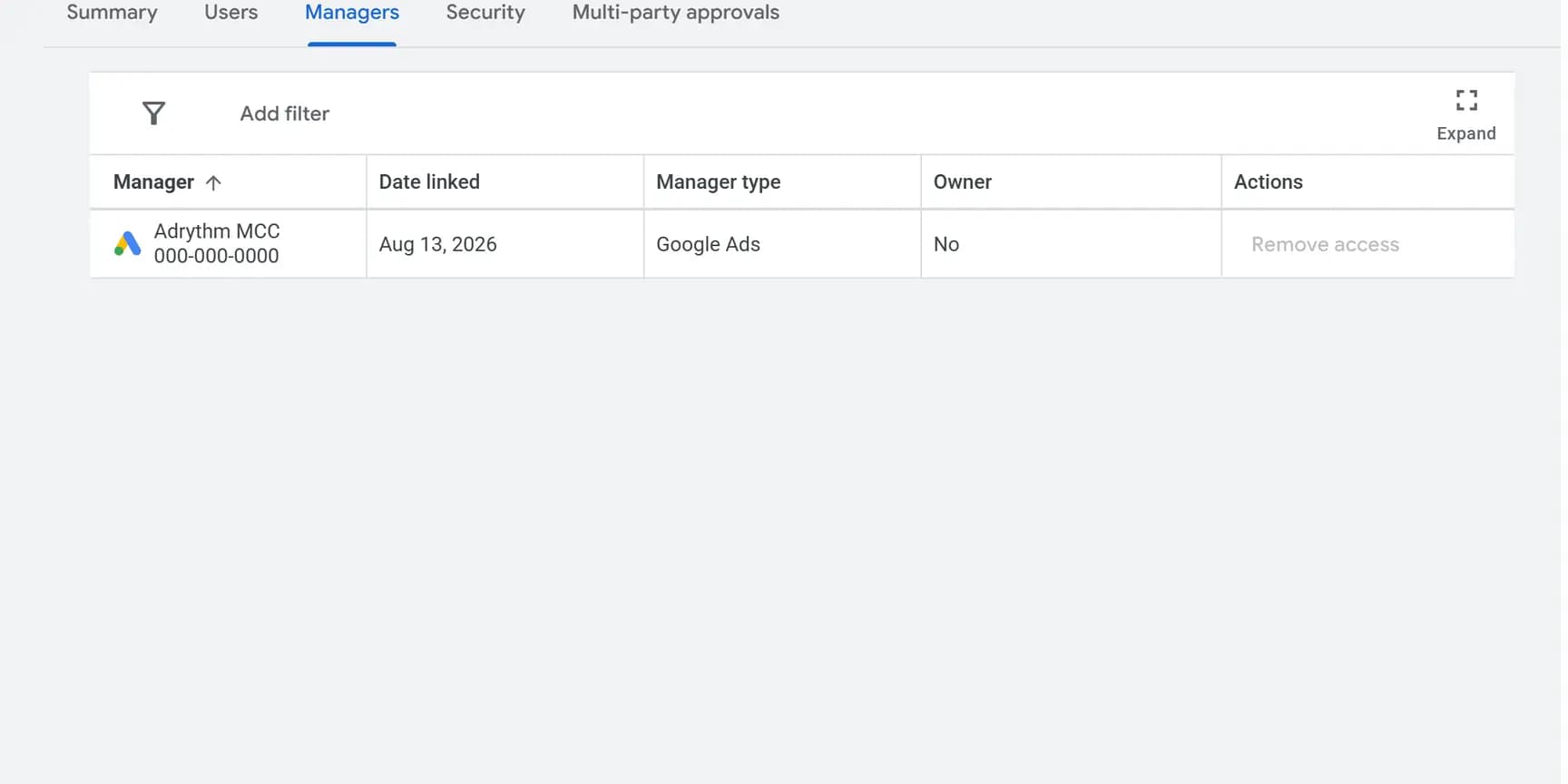
Task: Click the Google Ads logo beside Adrythm MCC
Action: (x=128, y=243)
